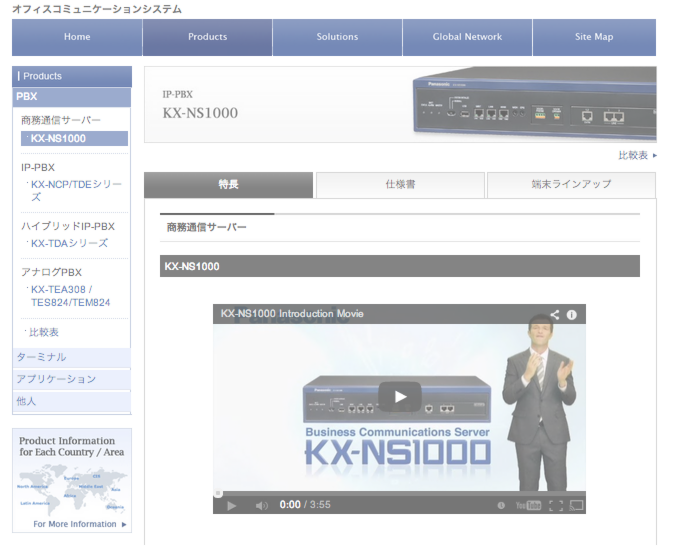Open the 比較表 link in sidebar
The width and height of the screenshot is (675, 550).
[x=43, y=332]
